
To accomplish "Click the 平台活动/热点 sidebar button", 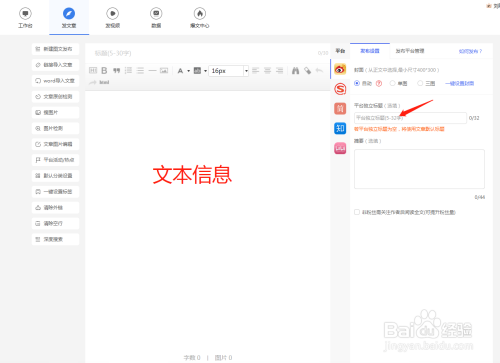I will pos(56,160).
